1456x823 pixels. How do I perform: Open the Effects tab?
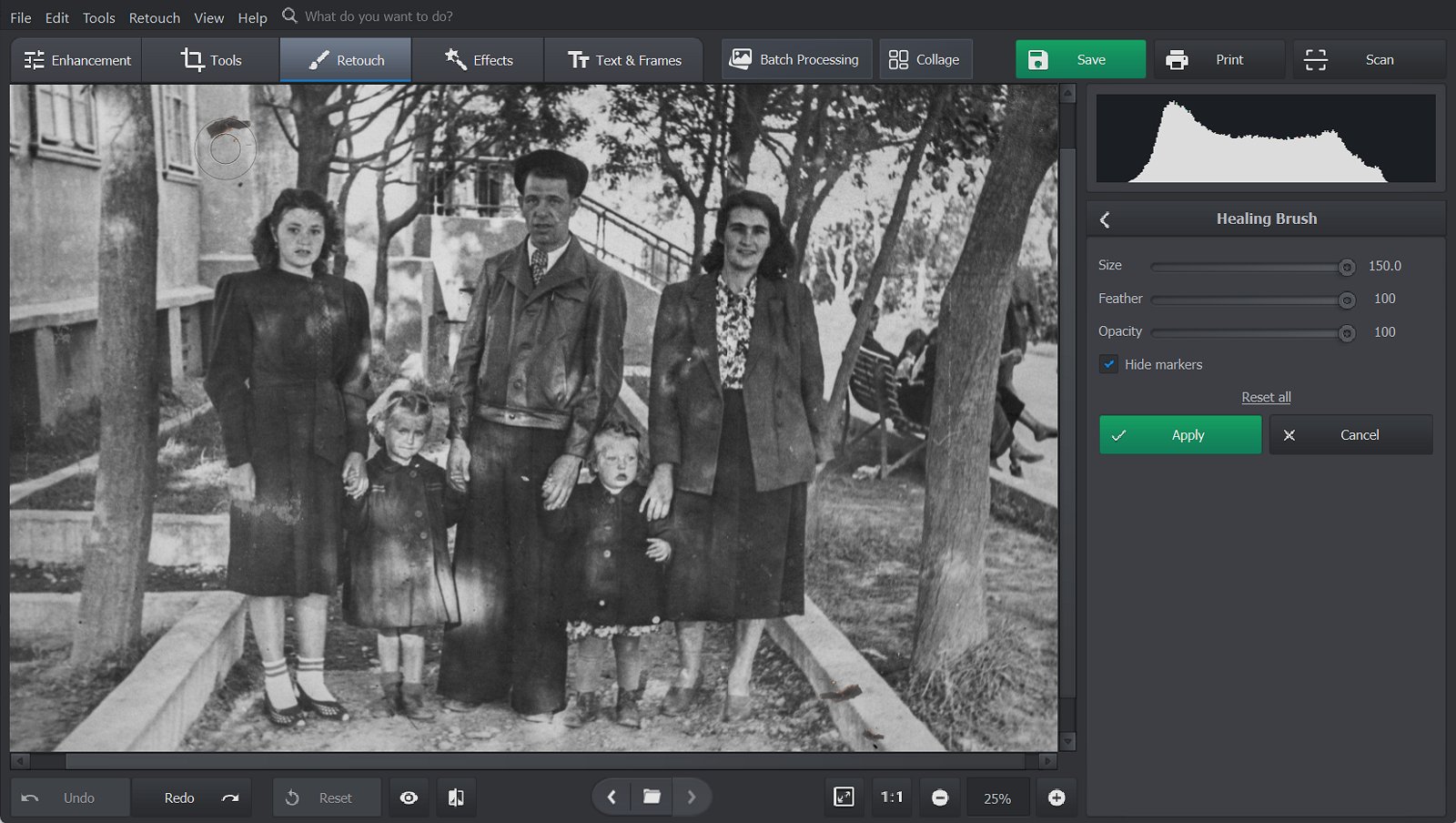coord(478,60)
